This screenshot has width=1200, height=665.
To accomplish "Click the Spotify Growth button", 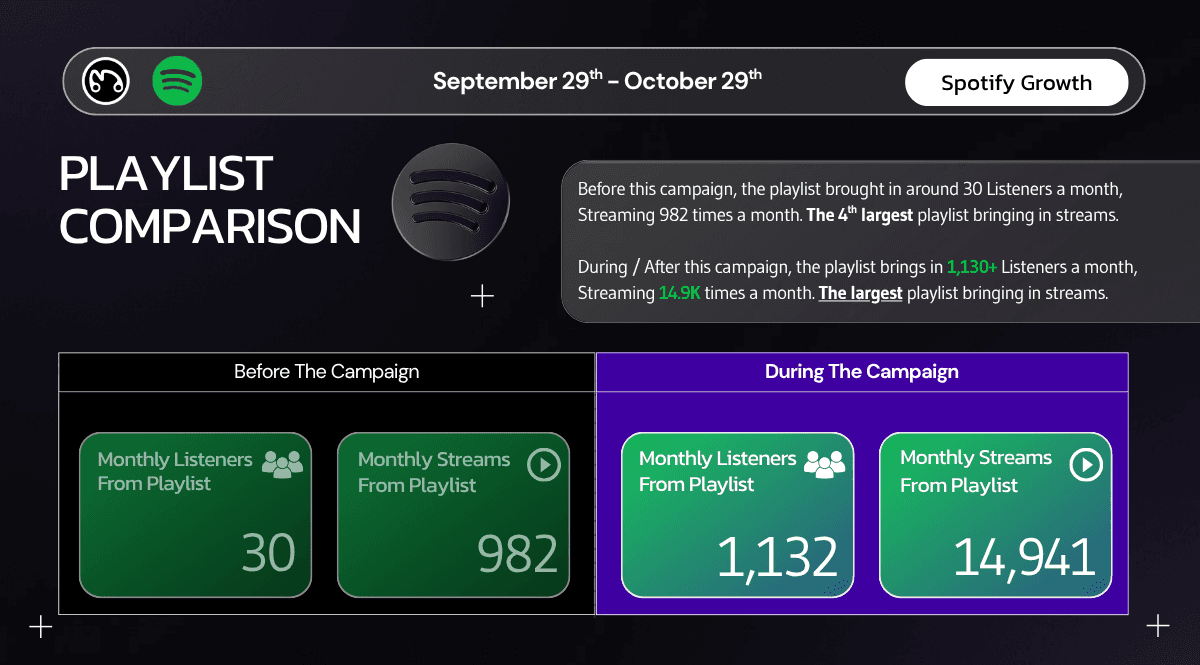I will coord(1016,83).
